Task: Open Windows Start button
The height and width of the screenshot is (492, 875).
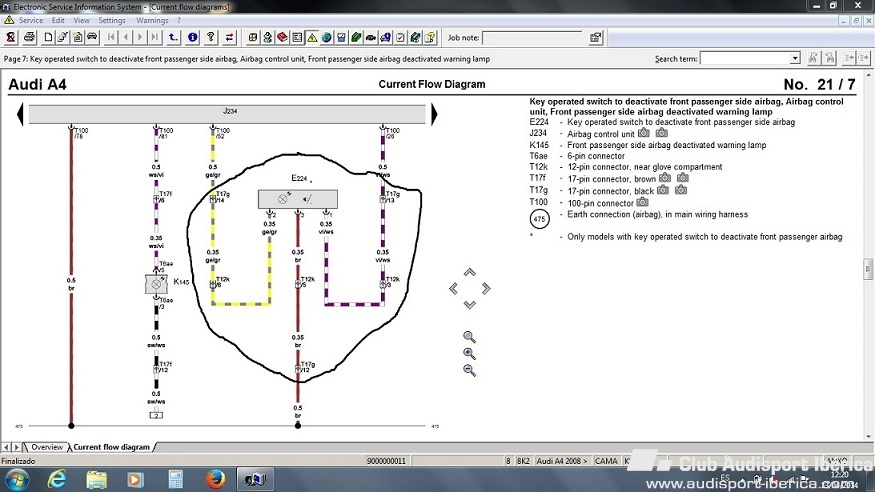Action: point(17,479)
